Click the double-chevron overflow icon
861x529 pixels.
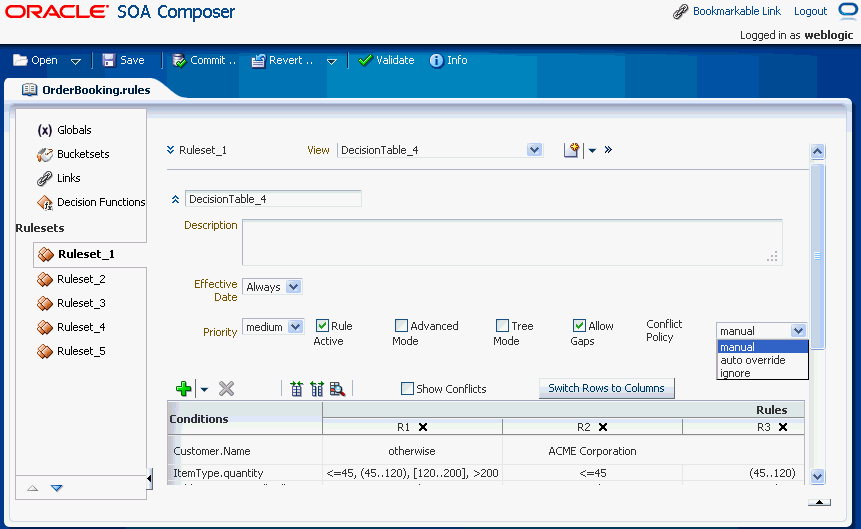pos(608,149)
